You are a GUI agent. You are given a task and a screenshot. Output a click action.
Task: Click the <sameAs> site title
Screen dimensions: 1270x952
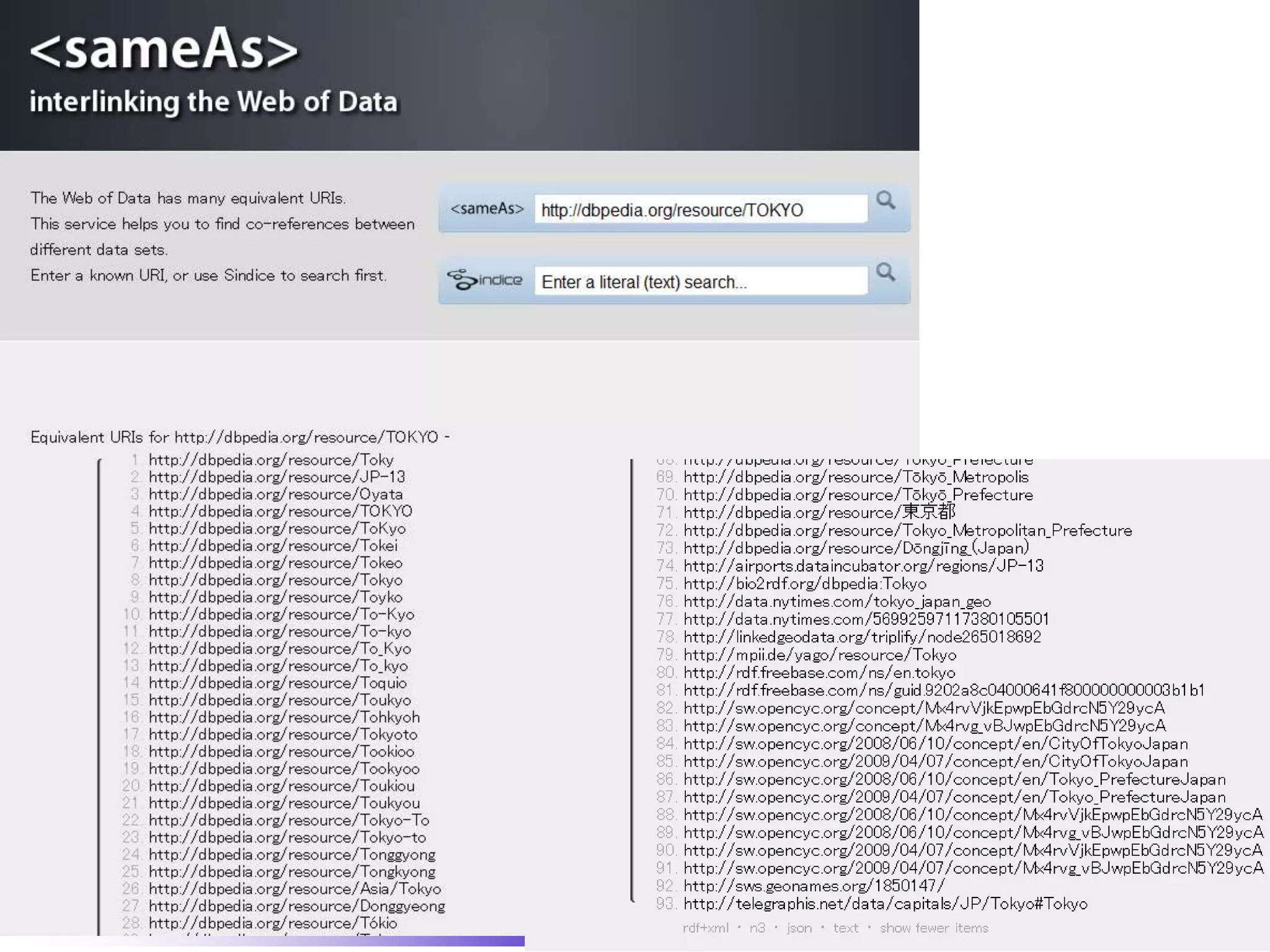pos(164,50)
